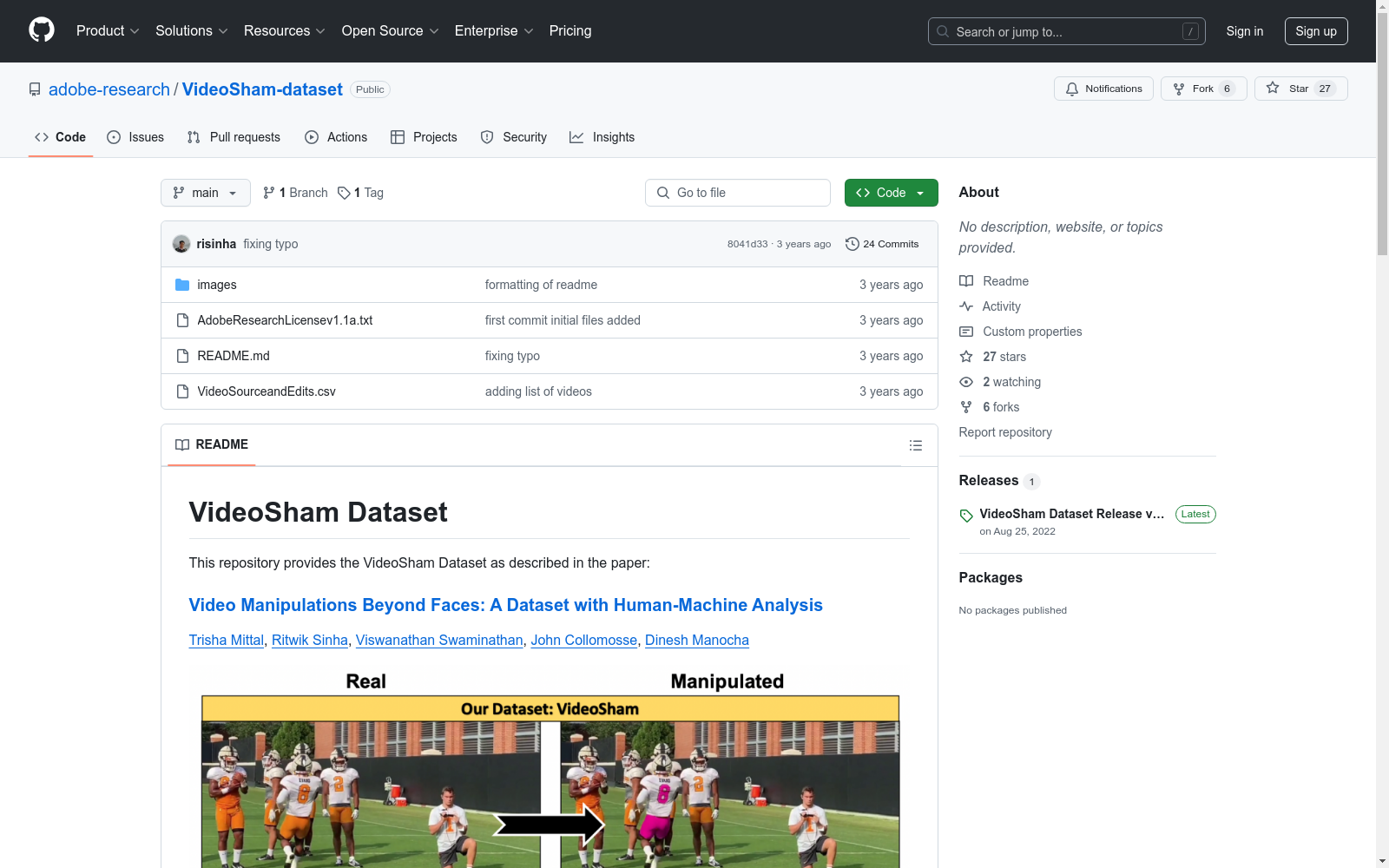Open the Dinesh Manocha author link

(x=697, y=640)
